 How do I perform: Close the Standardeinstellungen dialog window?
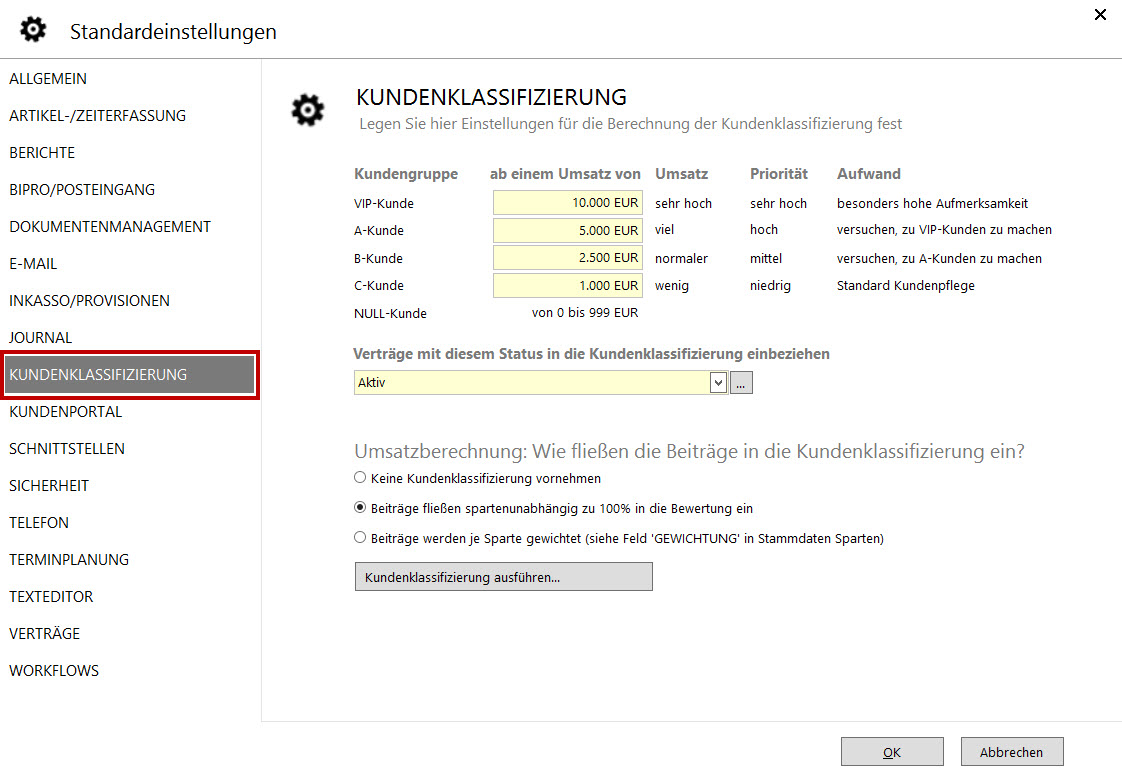pyautogui.click(x=1100, y=15)
